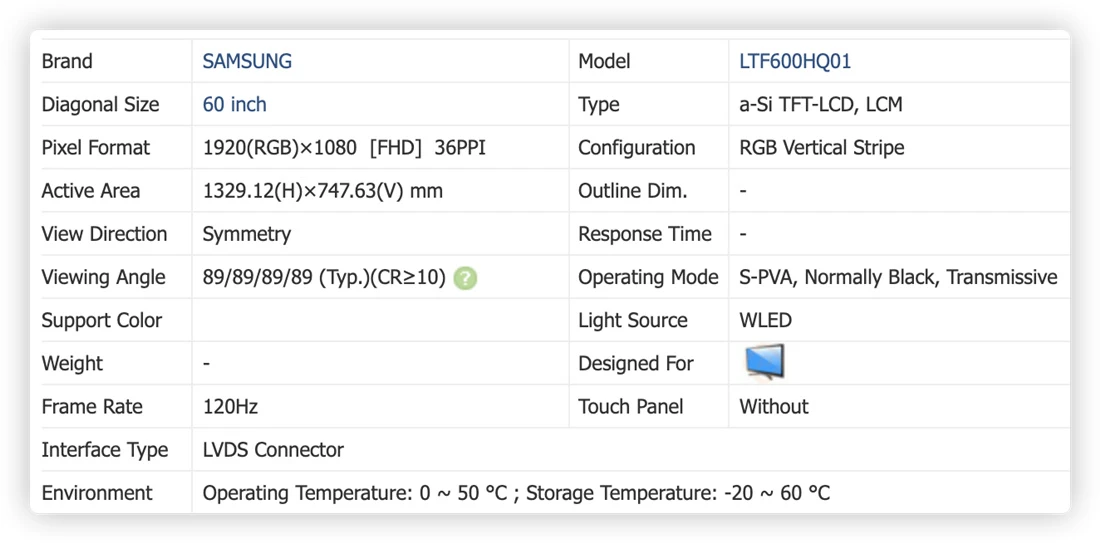The width and height of the screenshot is (1100, 543).
Task: Open the LTF600HQ01 model link
Action: [795, 61]
